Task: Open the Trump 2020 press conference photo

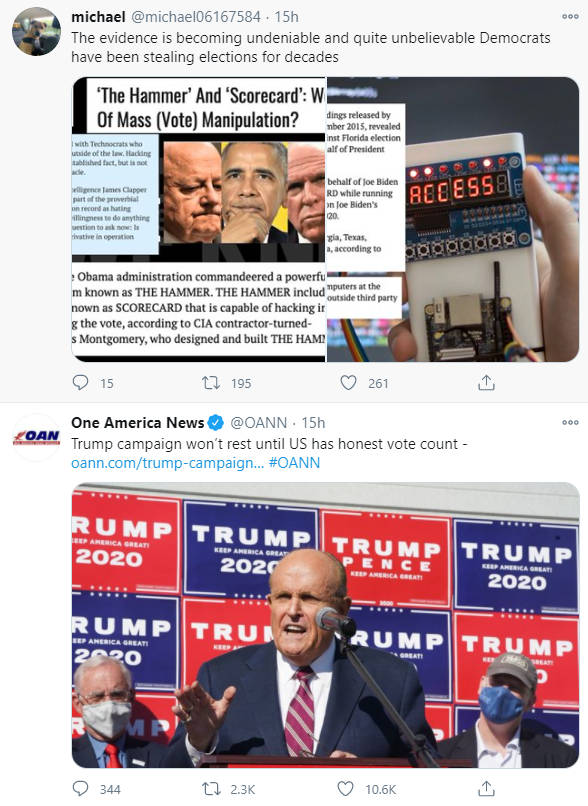Action: click(x=325, y=625)
